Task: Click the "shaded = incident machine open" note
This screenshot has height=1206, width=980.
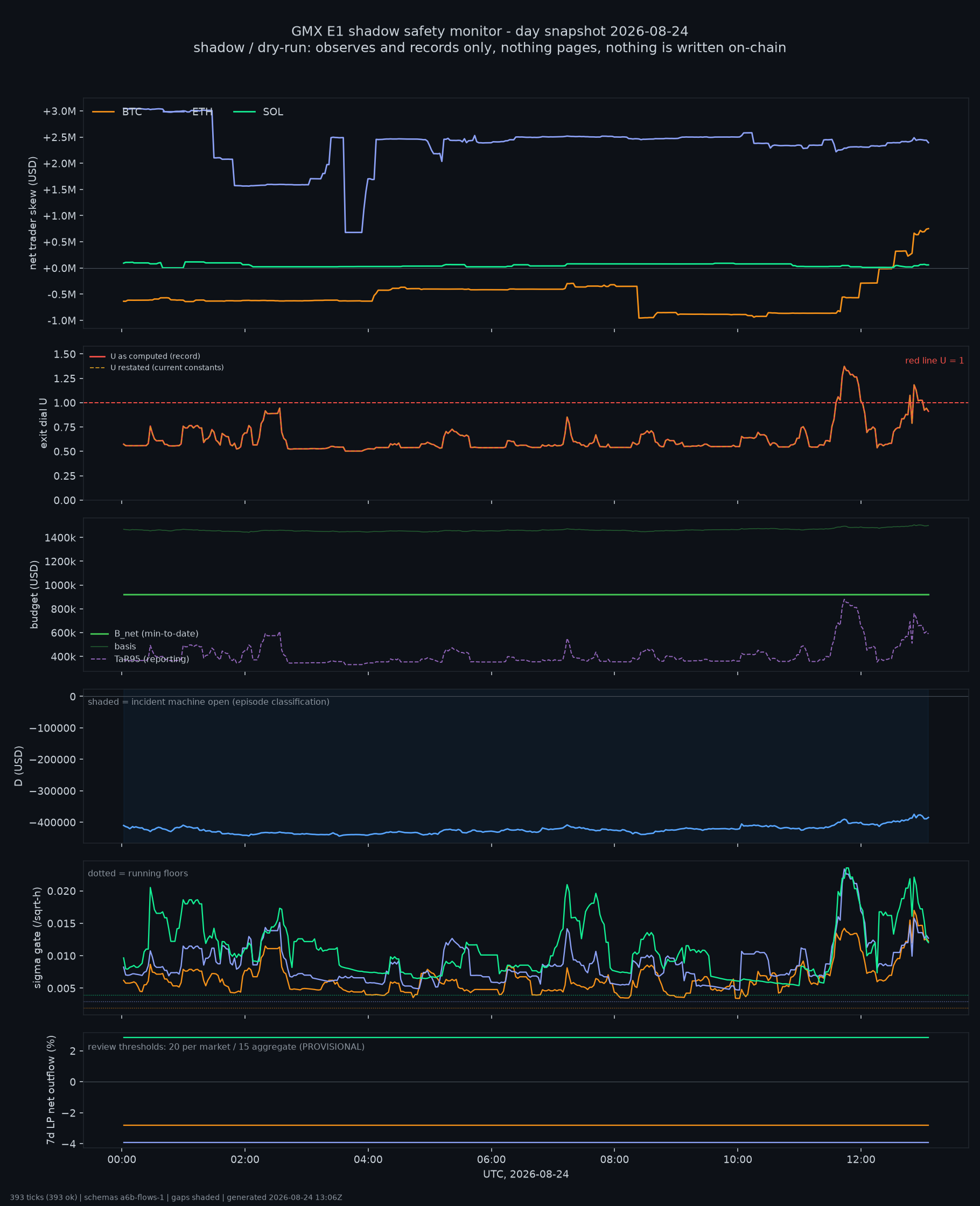Action: (x=208, y=702)
